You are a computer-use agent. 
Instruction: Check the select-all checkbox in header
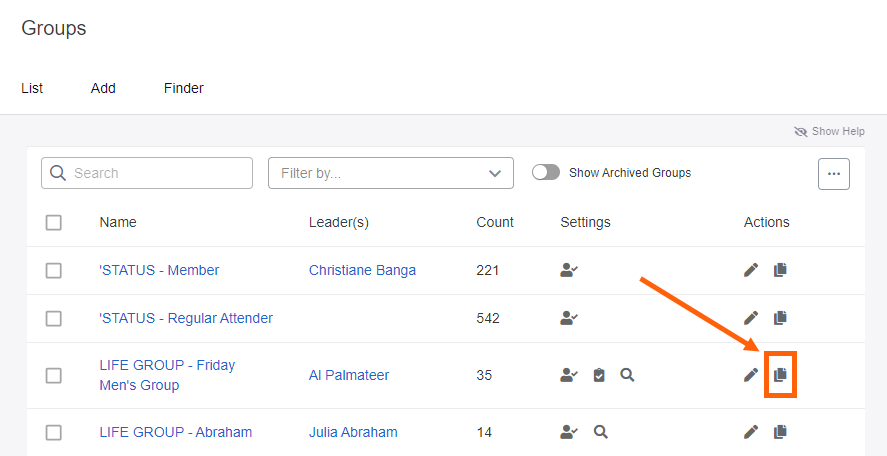click(54, 222)
